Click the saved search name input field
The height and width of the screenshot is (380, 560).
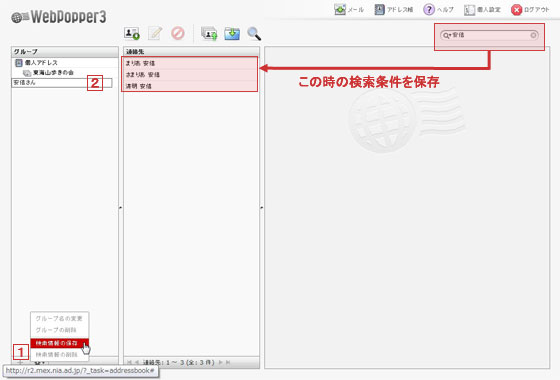point(62,82)
